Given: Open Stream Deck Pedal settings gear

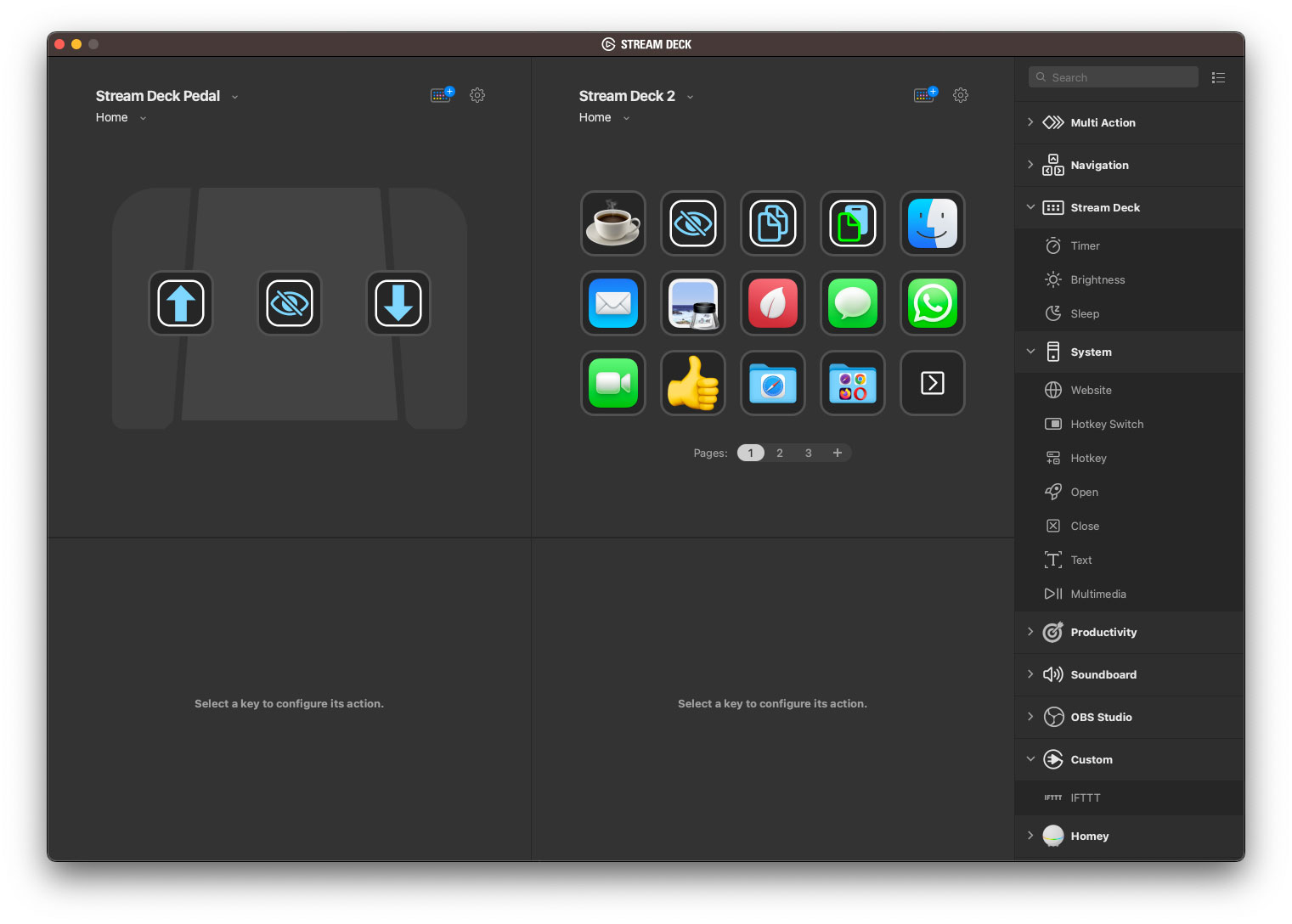Looking at the screenshot, I should [x=477, y=95].
